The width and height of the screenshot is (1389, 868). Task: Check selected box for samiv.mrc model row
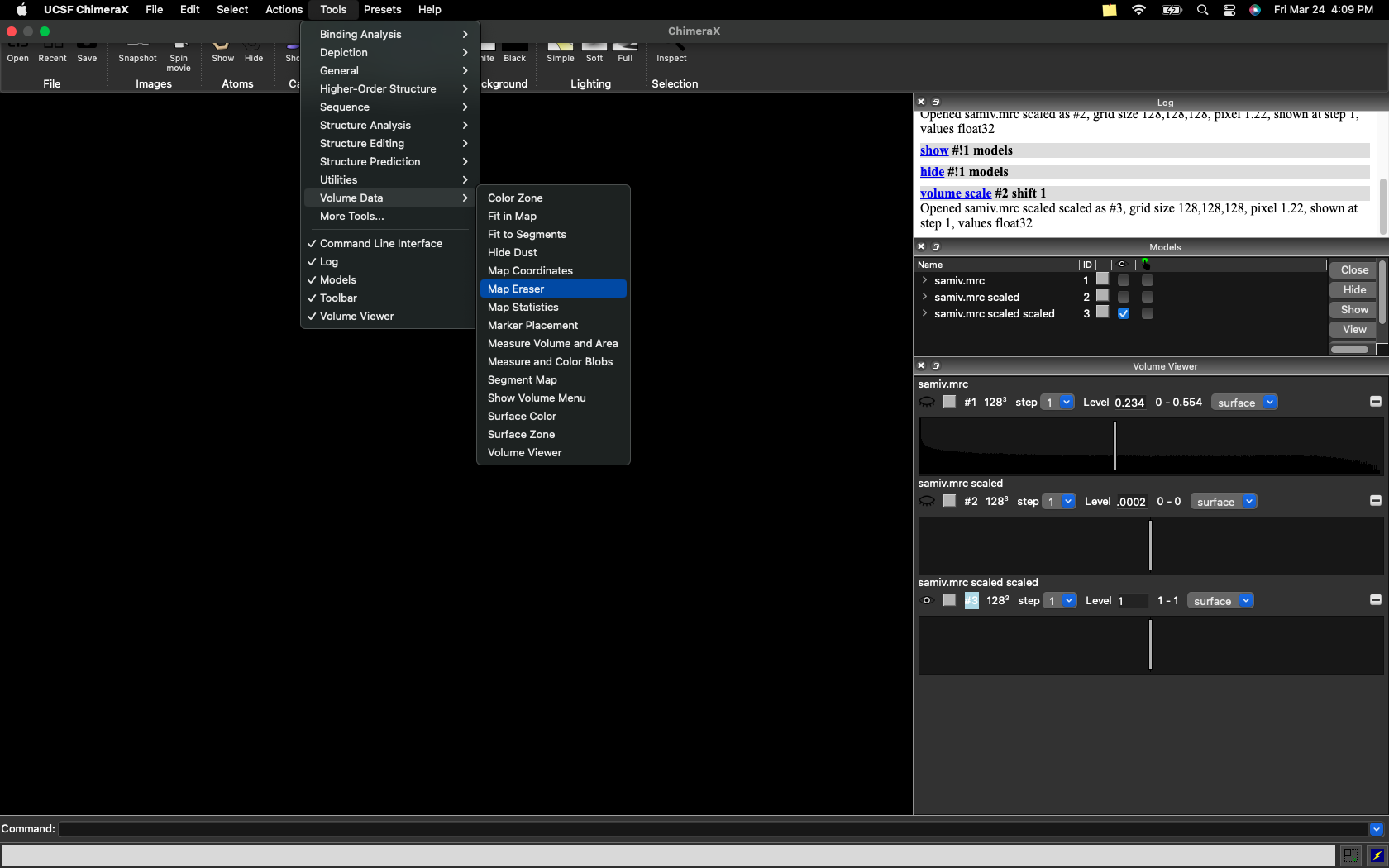point(1148,280)
